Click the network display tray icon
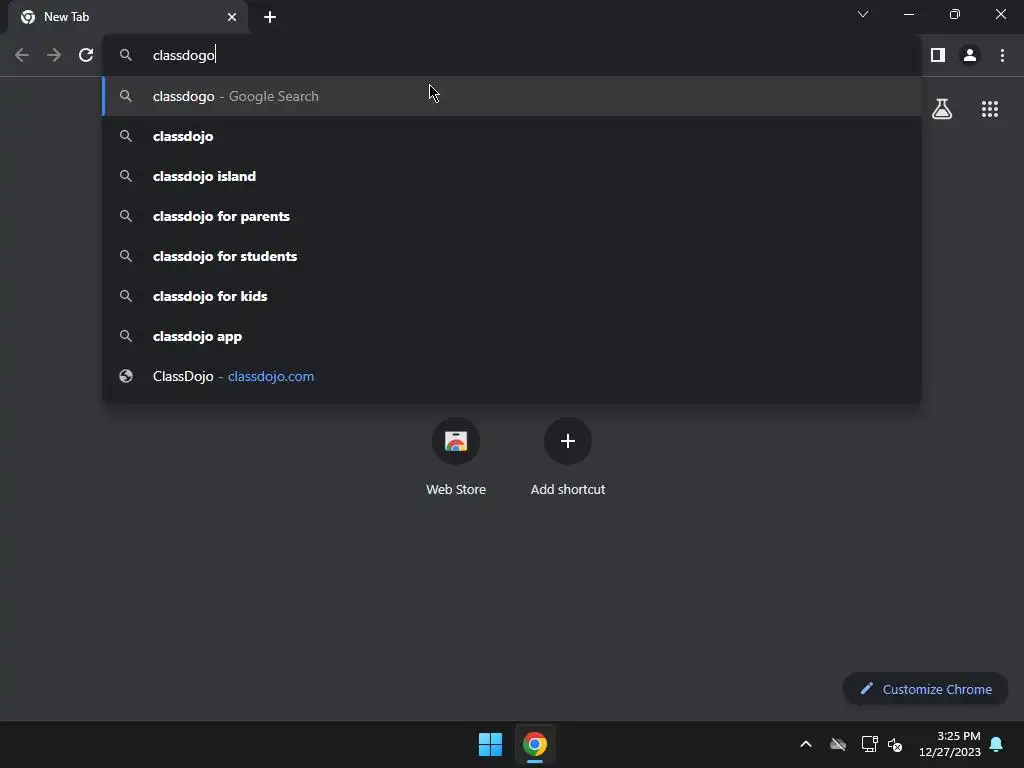1024x768 pixels. [x=869, y=744]
